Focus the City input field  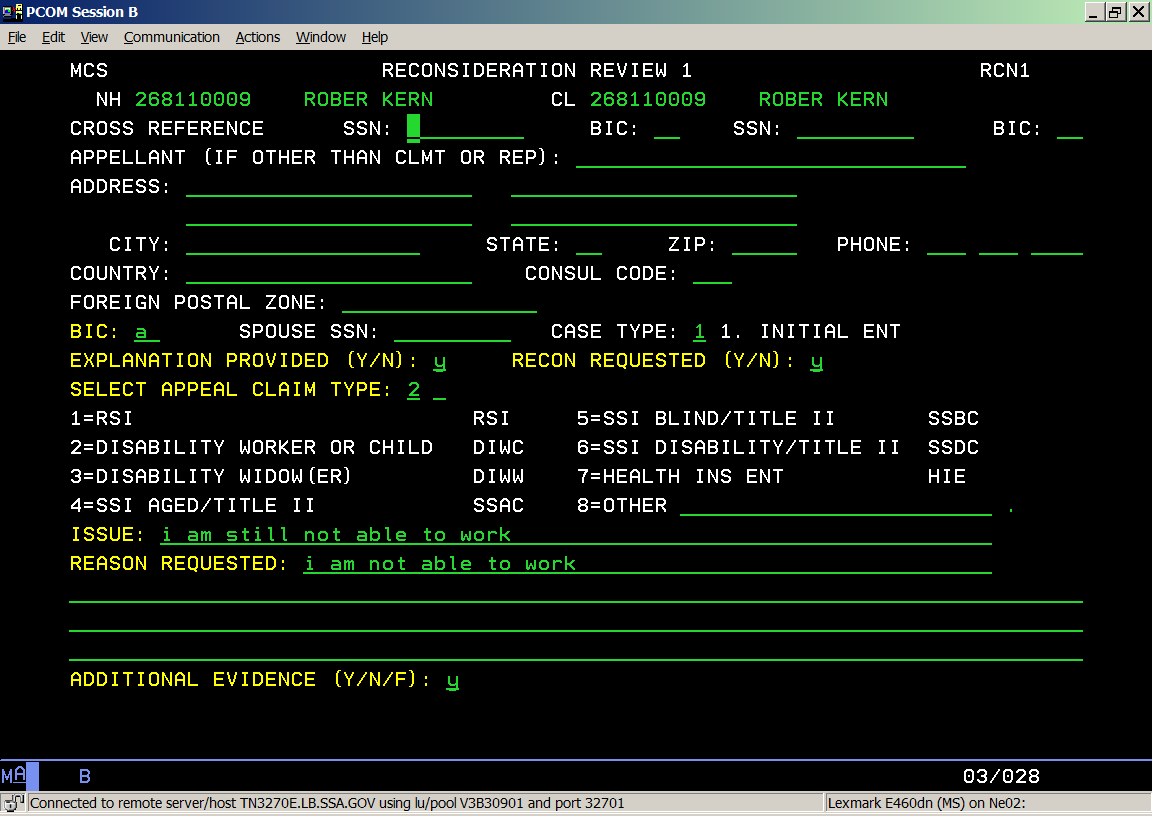302,245
